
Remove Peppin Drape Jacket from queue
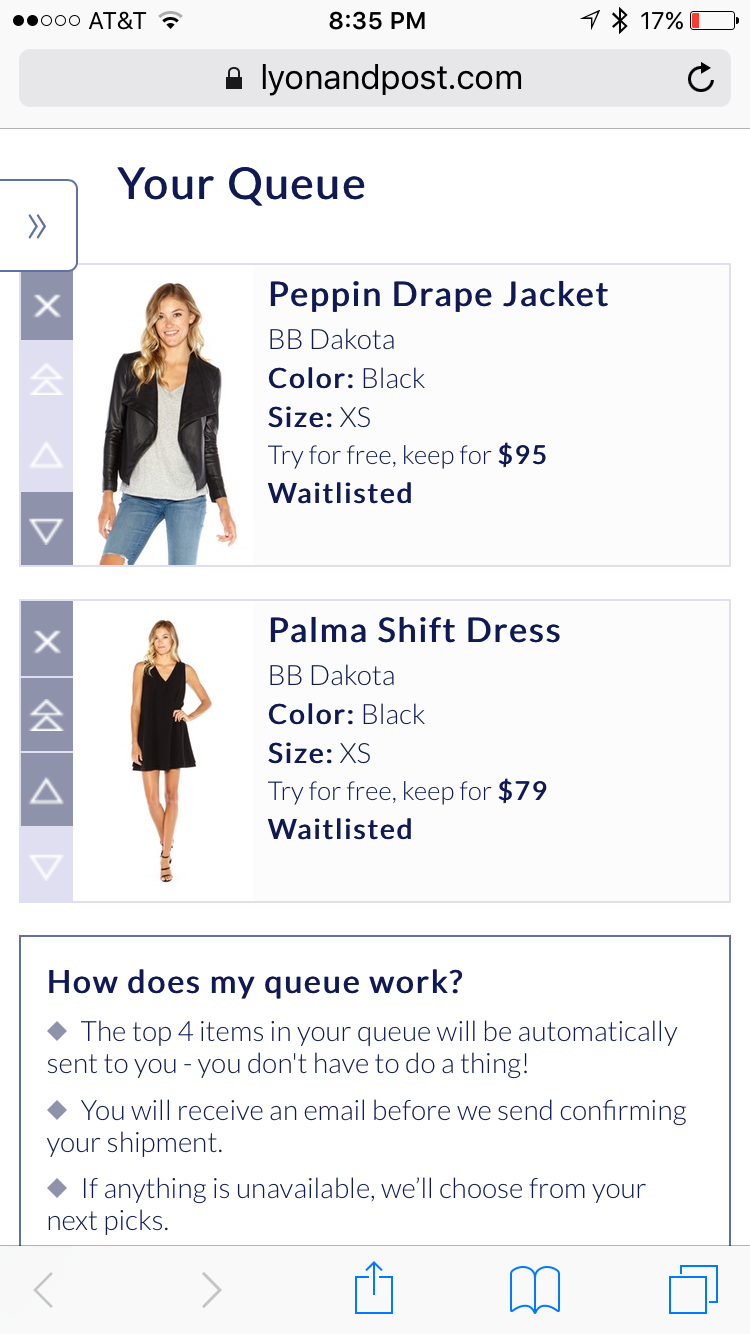tap(46, 305)
